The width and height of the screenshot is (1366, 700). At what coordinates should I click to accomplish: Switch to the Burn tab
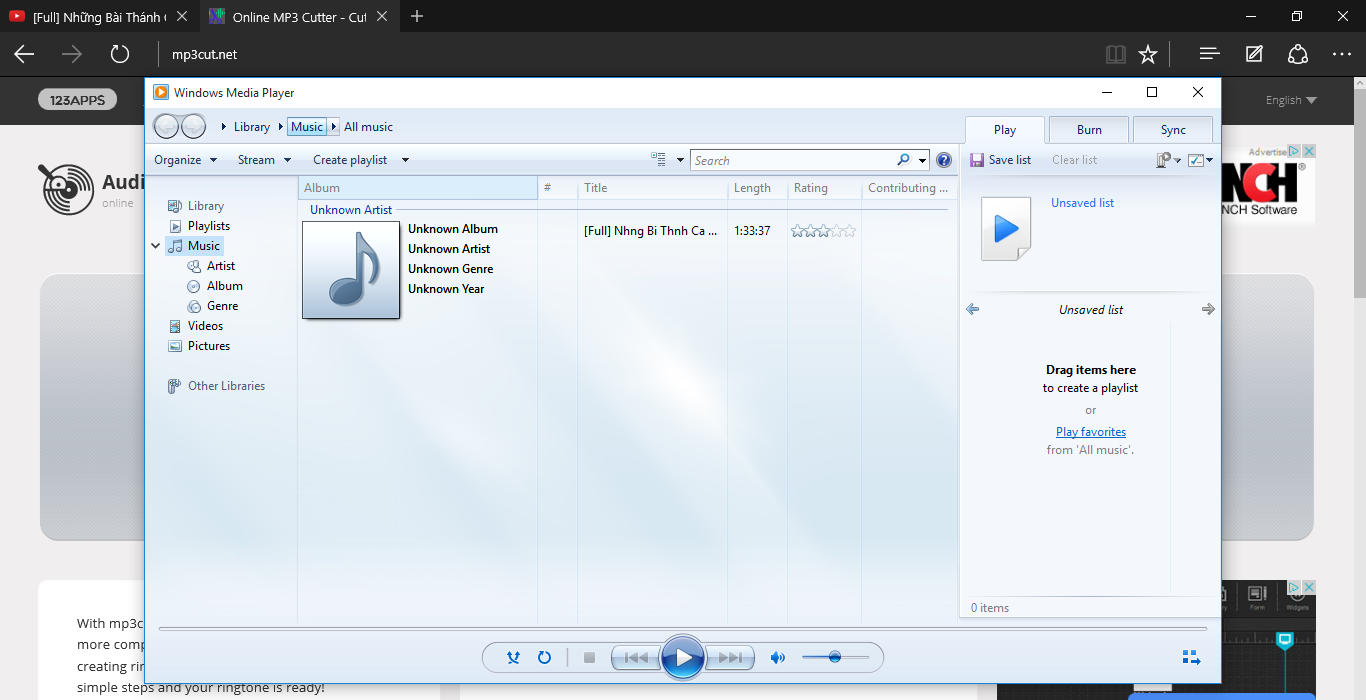[x=1089, y=130]
